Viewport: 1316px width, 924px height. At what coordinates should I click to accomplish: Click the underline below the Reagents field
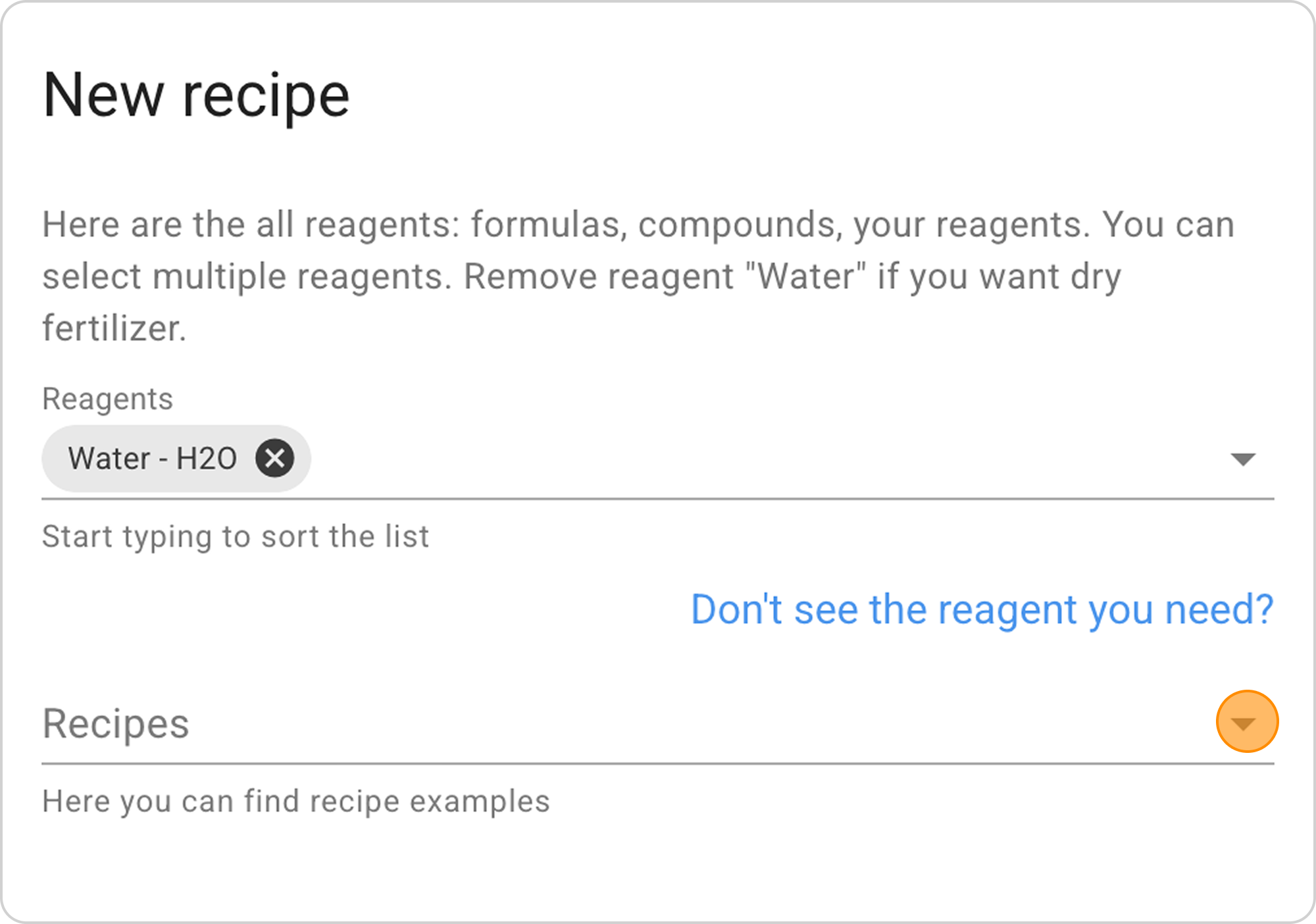[x=658, y=499]
